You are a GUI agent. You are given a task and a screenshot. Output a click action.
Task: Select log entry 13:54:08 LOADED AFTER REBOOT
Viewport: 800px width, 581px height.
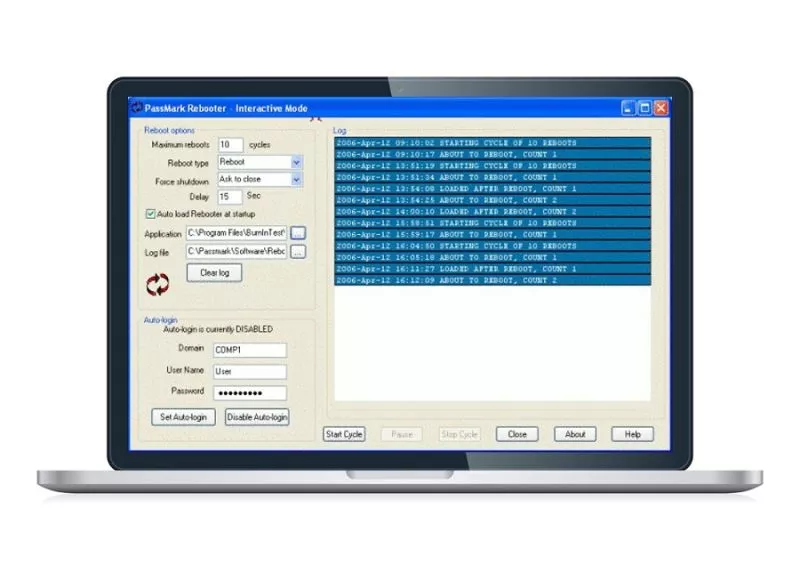(493, 189)
